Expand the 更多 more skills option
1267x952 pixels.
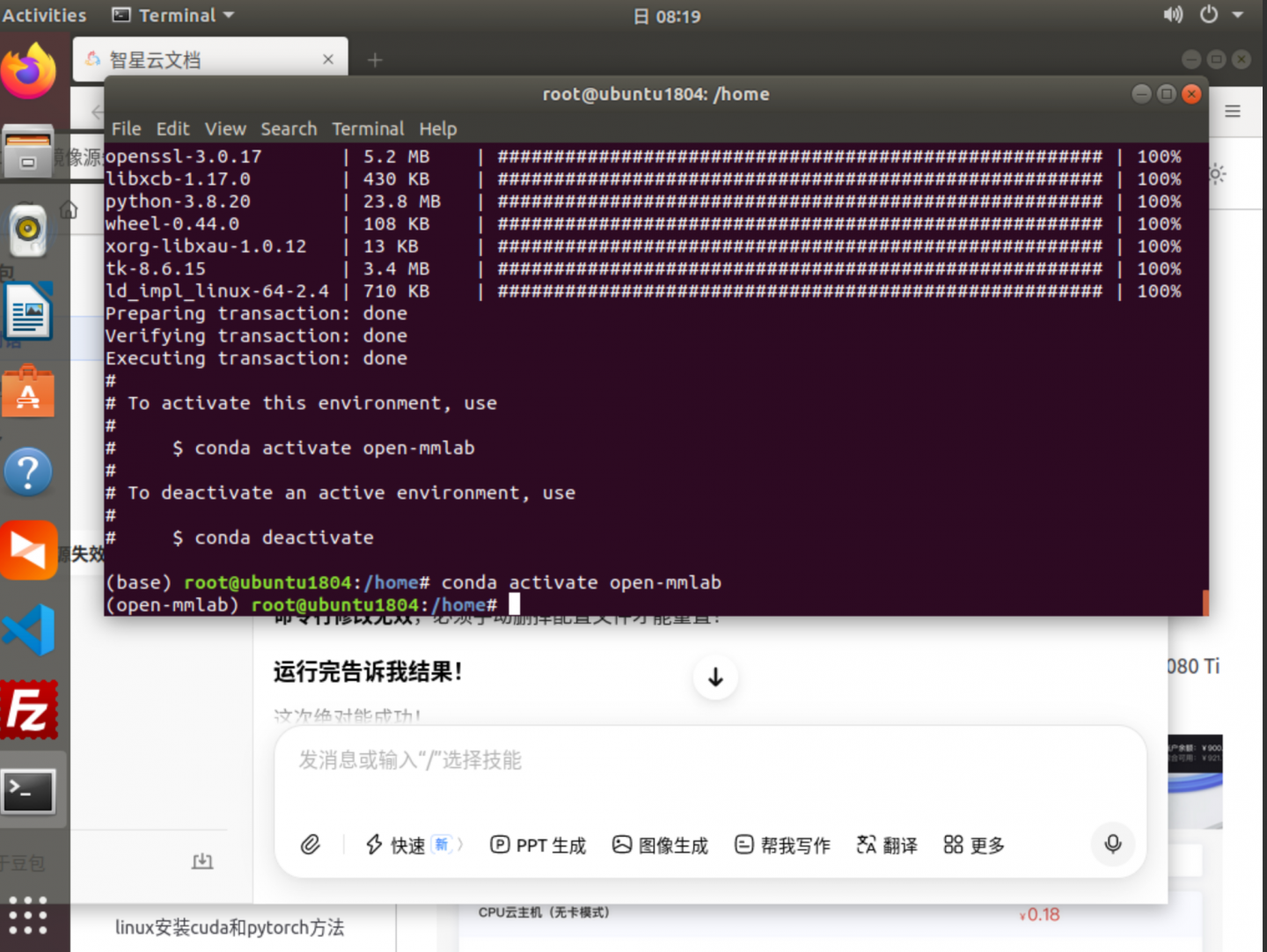pos(973,845)
